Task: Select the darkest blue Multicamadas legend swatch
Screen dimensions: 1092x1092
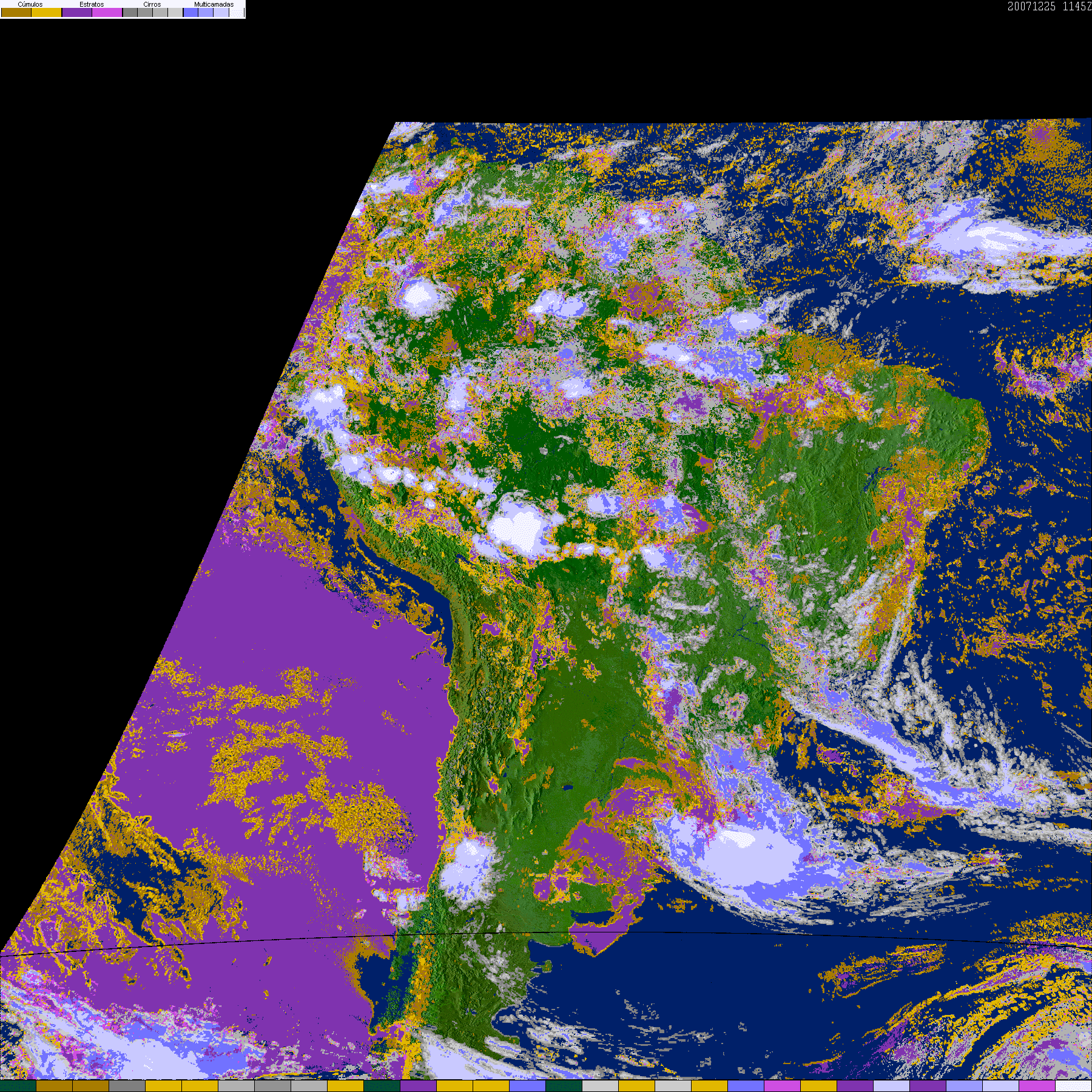Action: click(x=190, y=12)
